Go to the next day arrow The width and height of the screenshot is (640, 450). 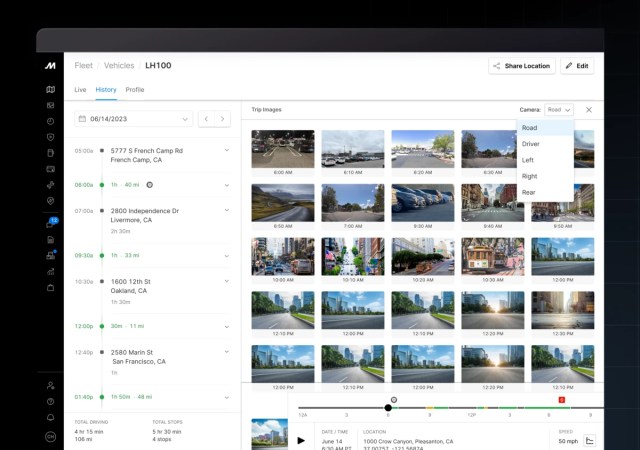[x=223, y=119]
